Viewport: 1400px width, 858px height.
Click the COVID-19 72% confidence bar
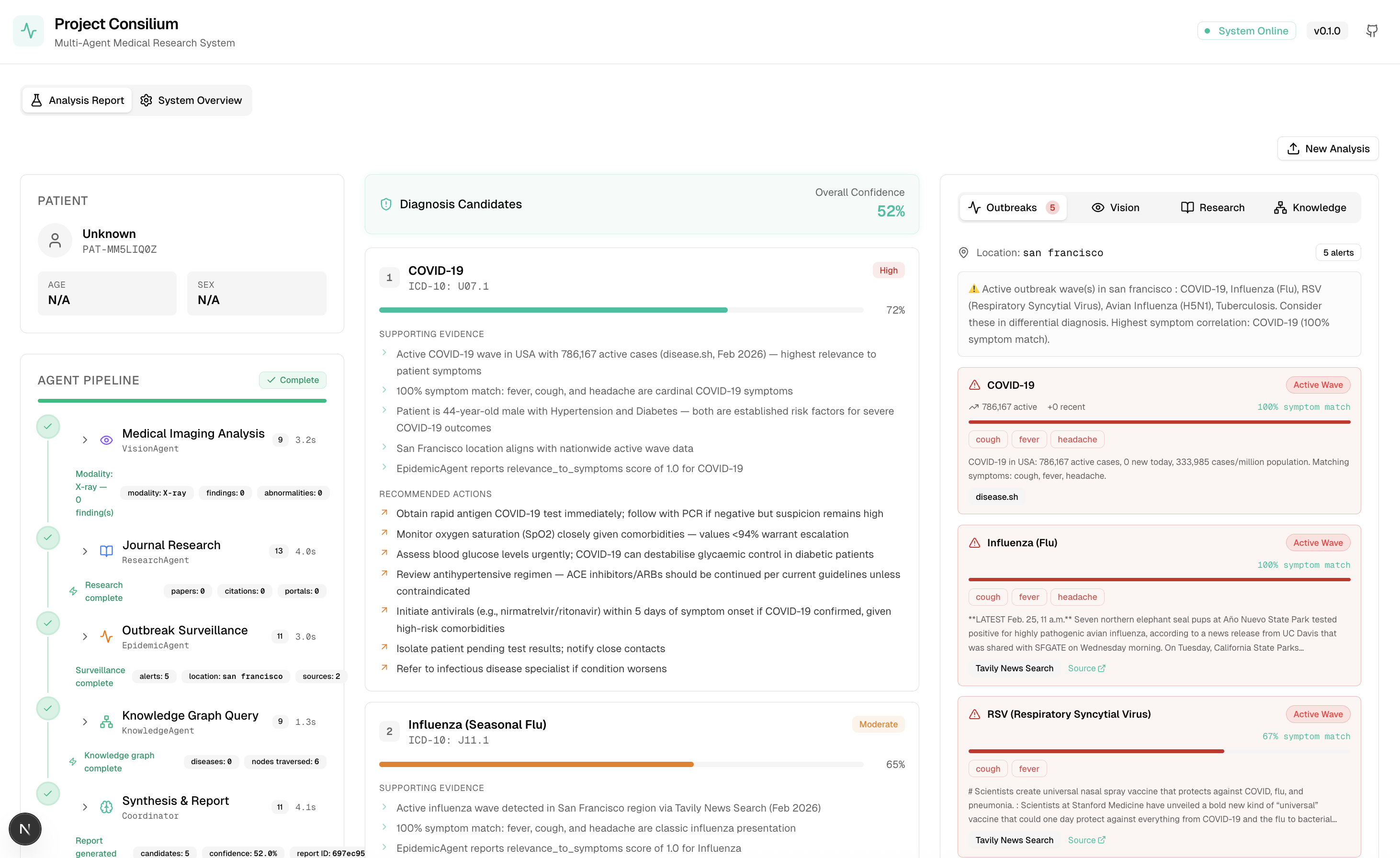pyautogui.click(x=621, y=310)
